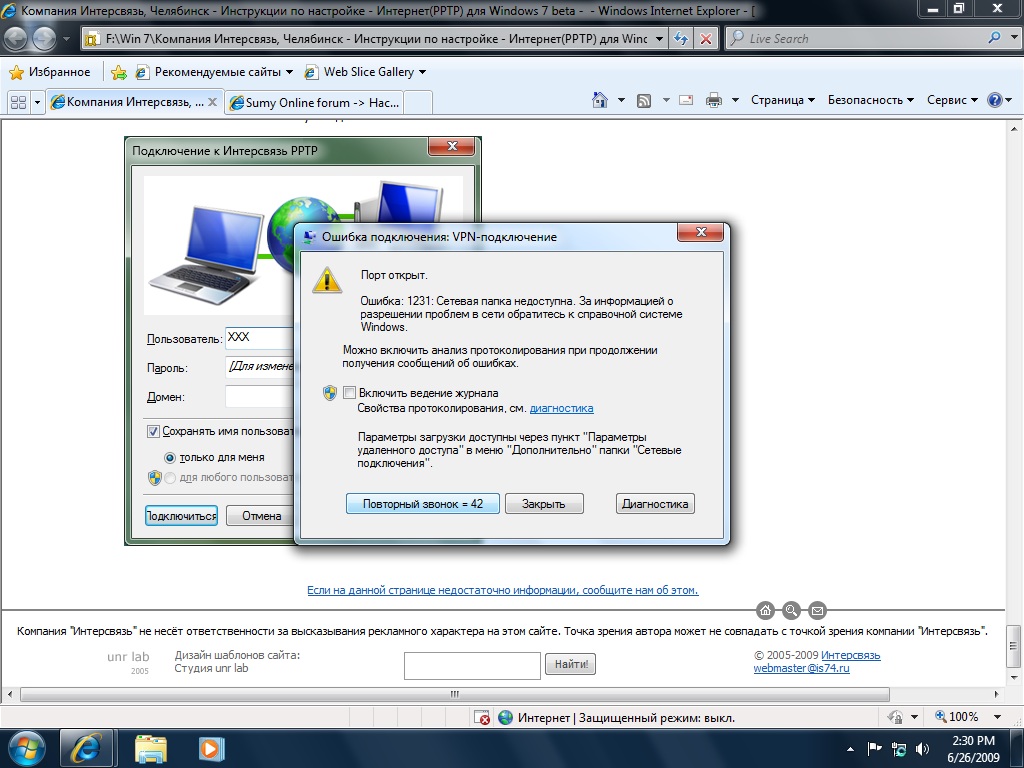Click the envelope icon on page footer
The image size is (1024, 768).
[x=817, y=610]
